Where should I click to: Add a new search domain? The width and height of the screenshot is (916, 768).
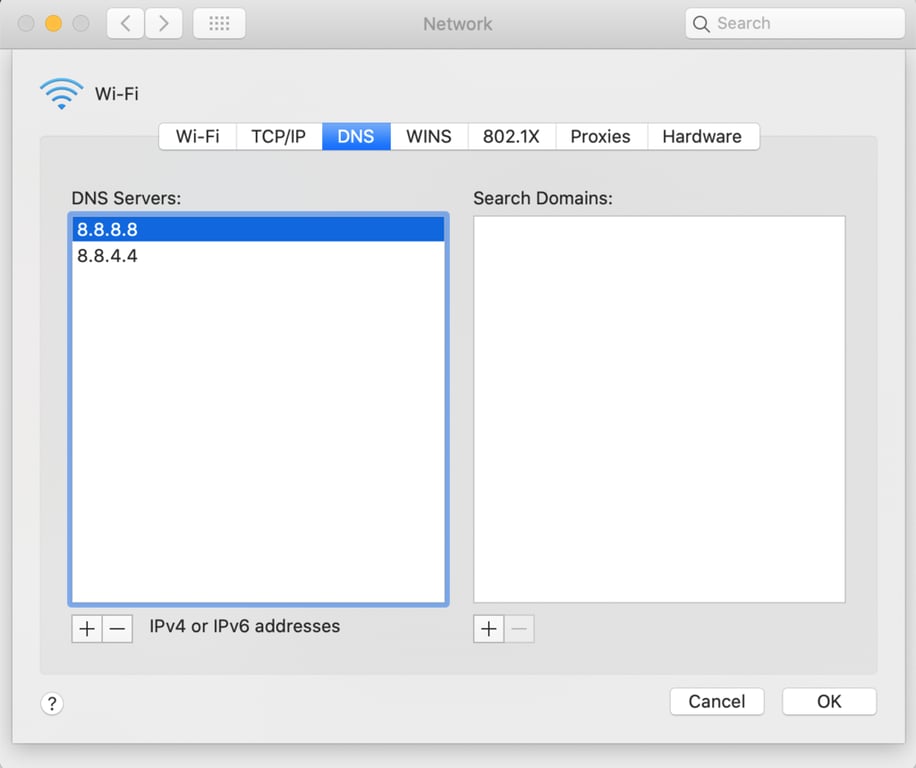(x=488, y=628)
